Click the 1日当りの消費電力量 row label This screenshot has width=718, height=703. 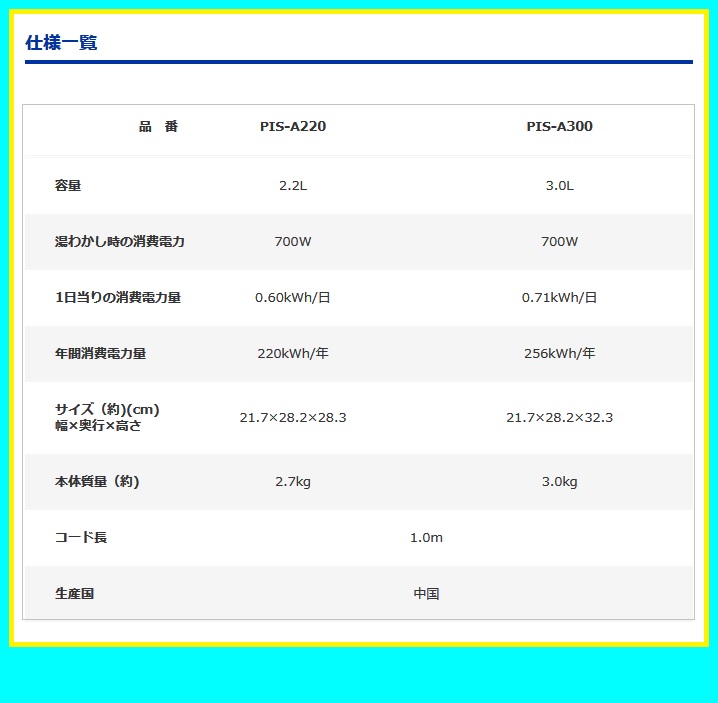[118, 297]
